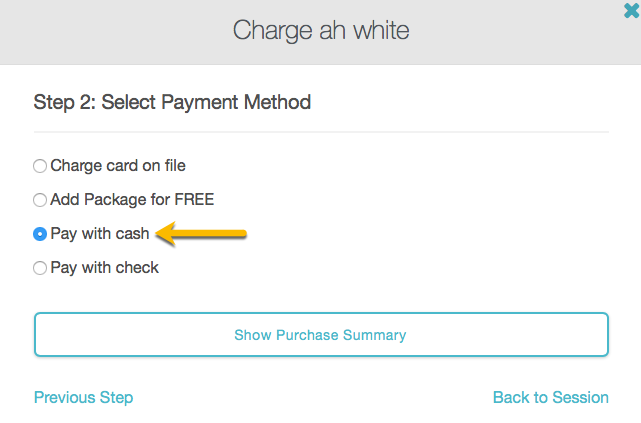The height and width of the screenshot is (423, 641).
Task: Click the word Summary on the purchase button
Action: [x=376, y=335]
